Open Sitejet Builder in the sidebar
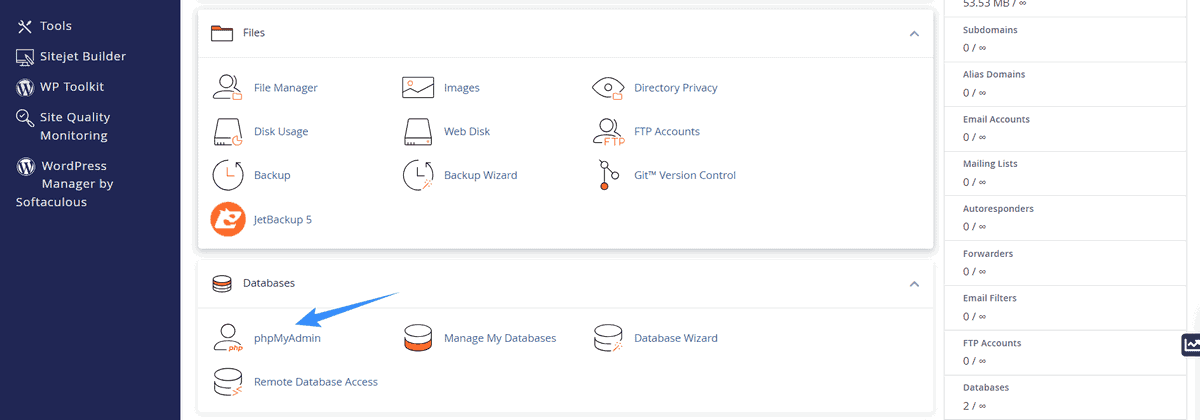 click(x=83, y=57)
